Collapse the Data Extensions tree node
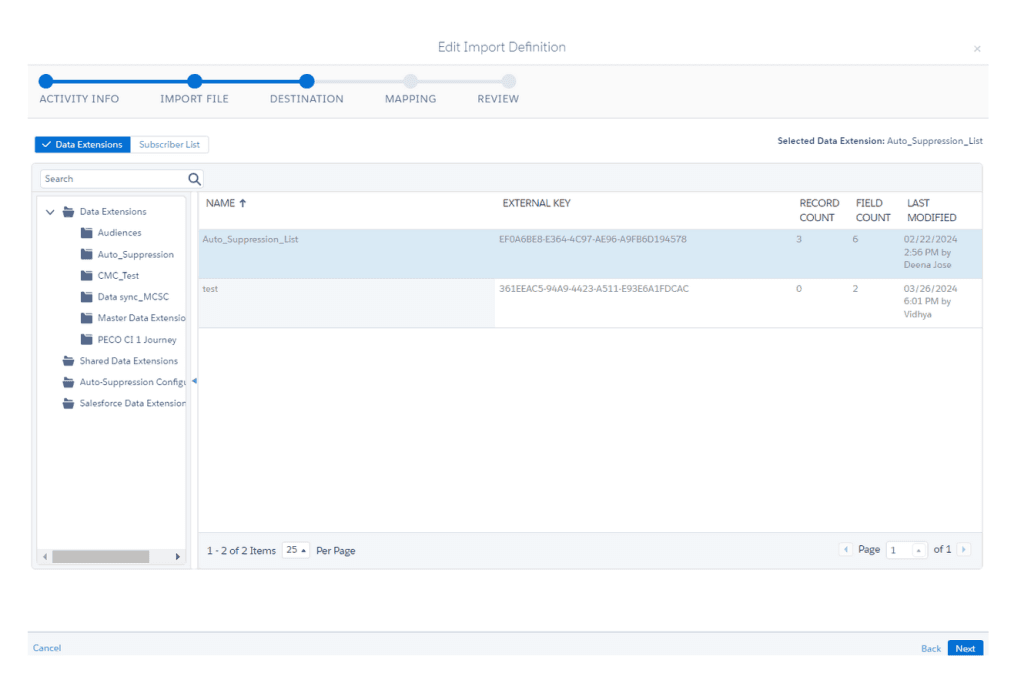 point(50,212)
